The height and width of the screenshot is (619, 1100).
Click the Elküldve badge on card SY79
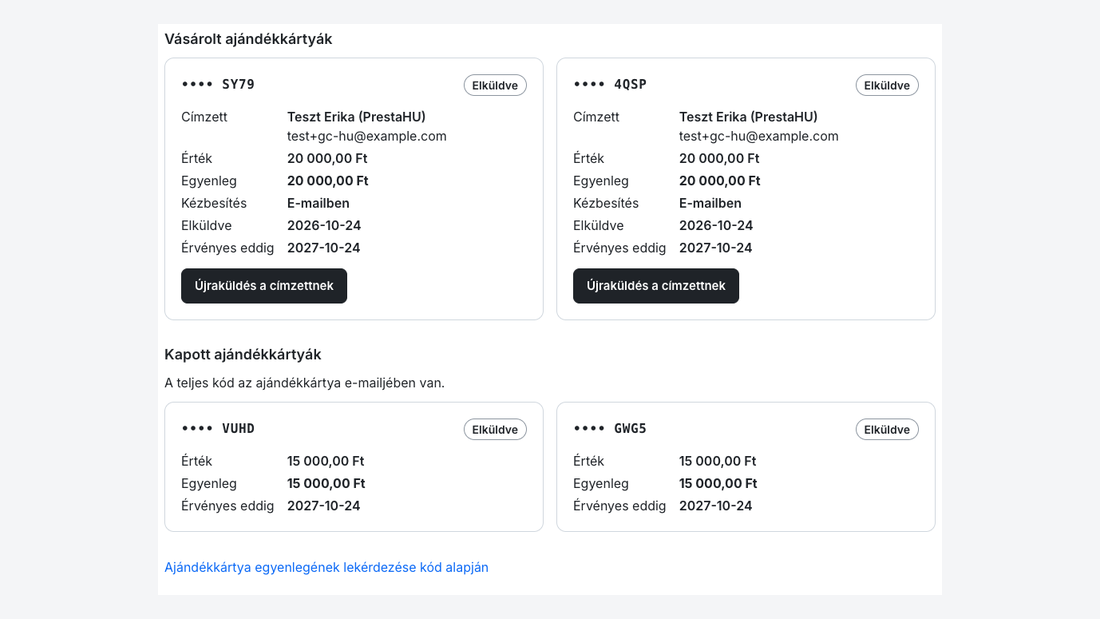[x=495, y=85]
